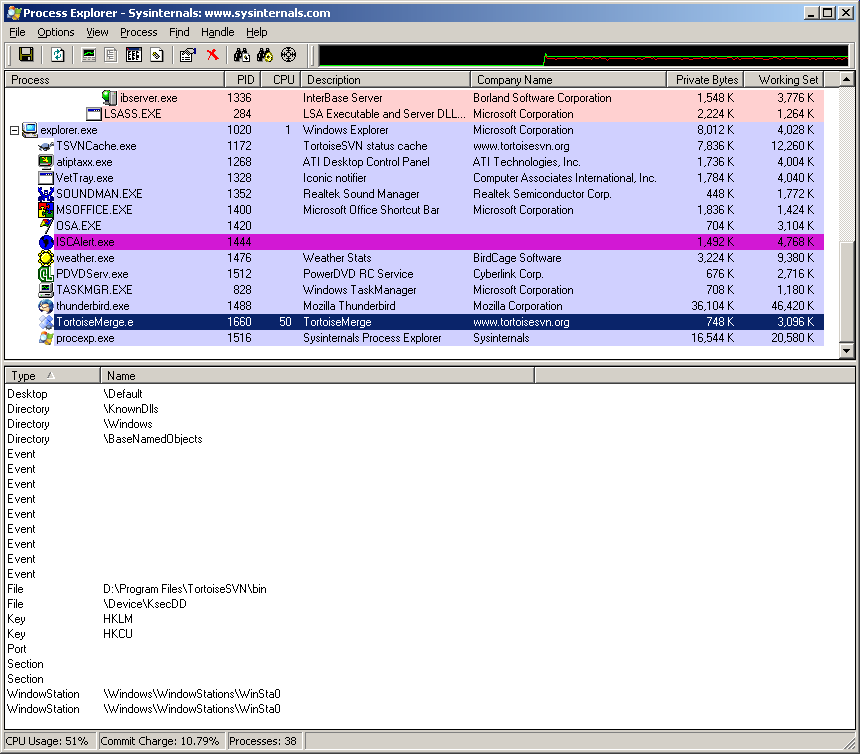Open the Handle menu
Viewport: 860px width, 754px height.
coord(218,32)
